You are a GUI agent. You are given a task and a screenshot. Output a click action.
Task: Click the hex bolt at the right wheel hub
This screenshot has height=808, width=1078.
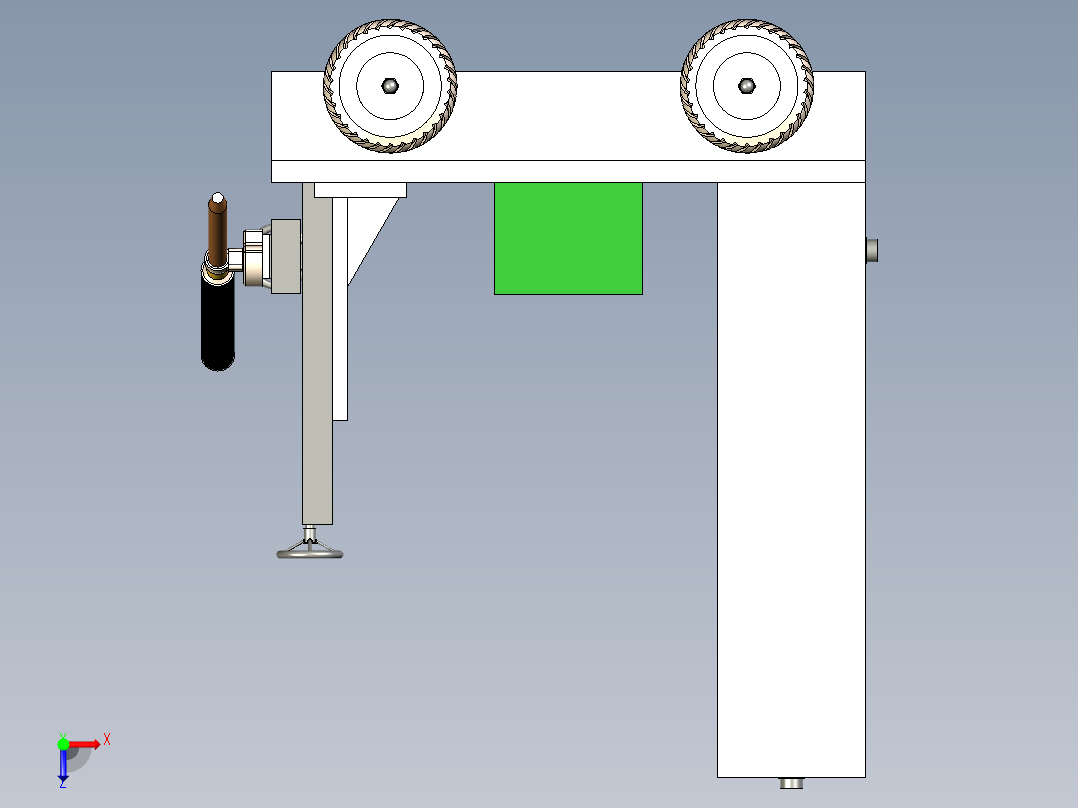(748, 87)
